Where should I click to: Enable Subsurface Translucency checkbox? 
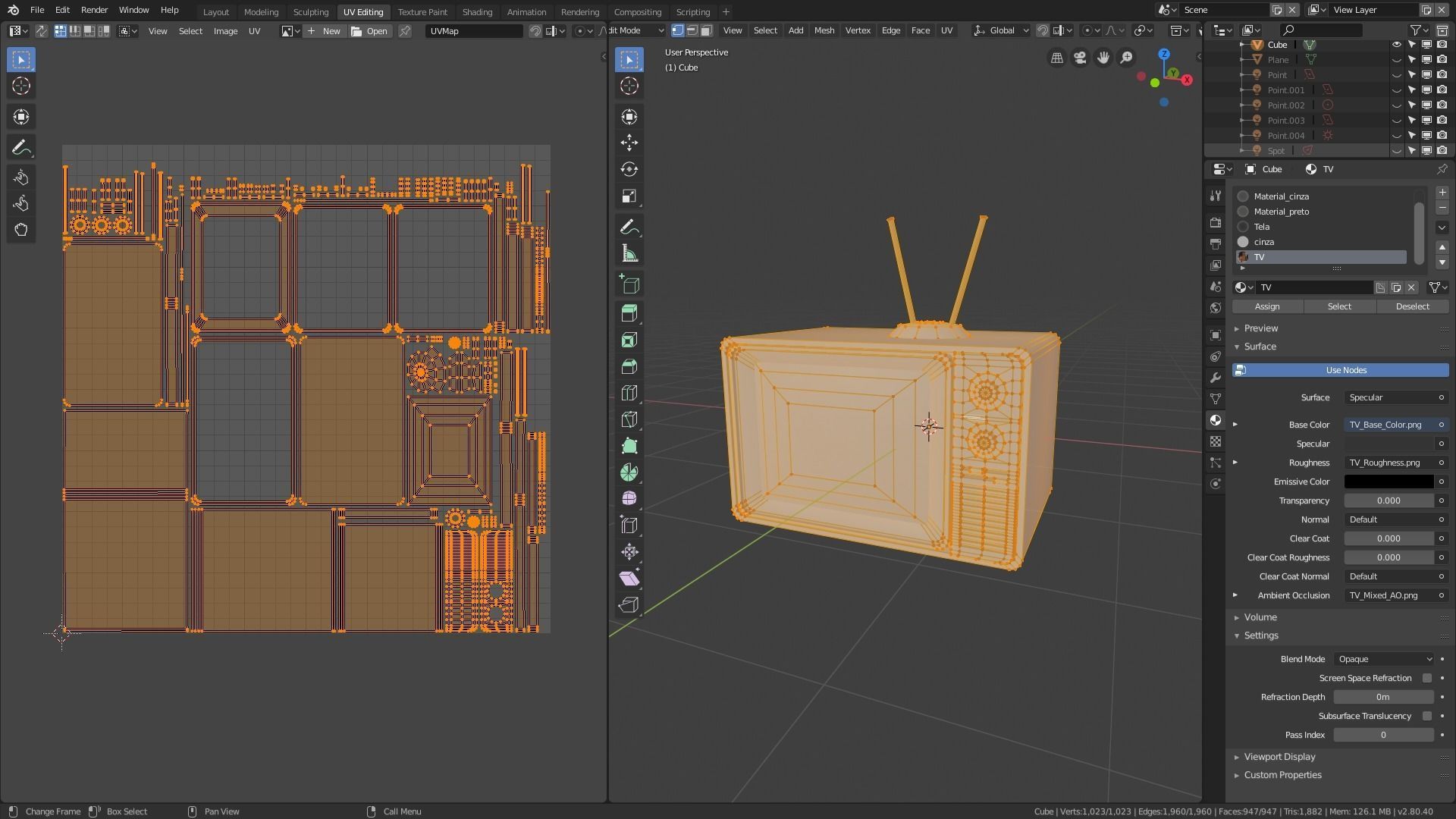point(1427,716)
